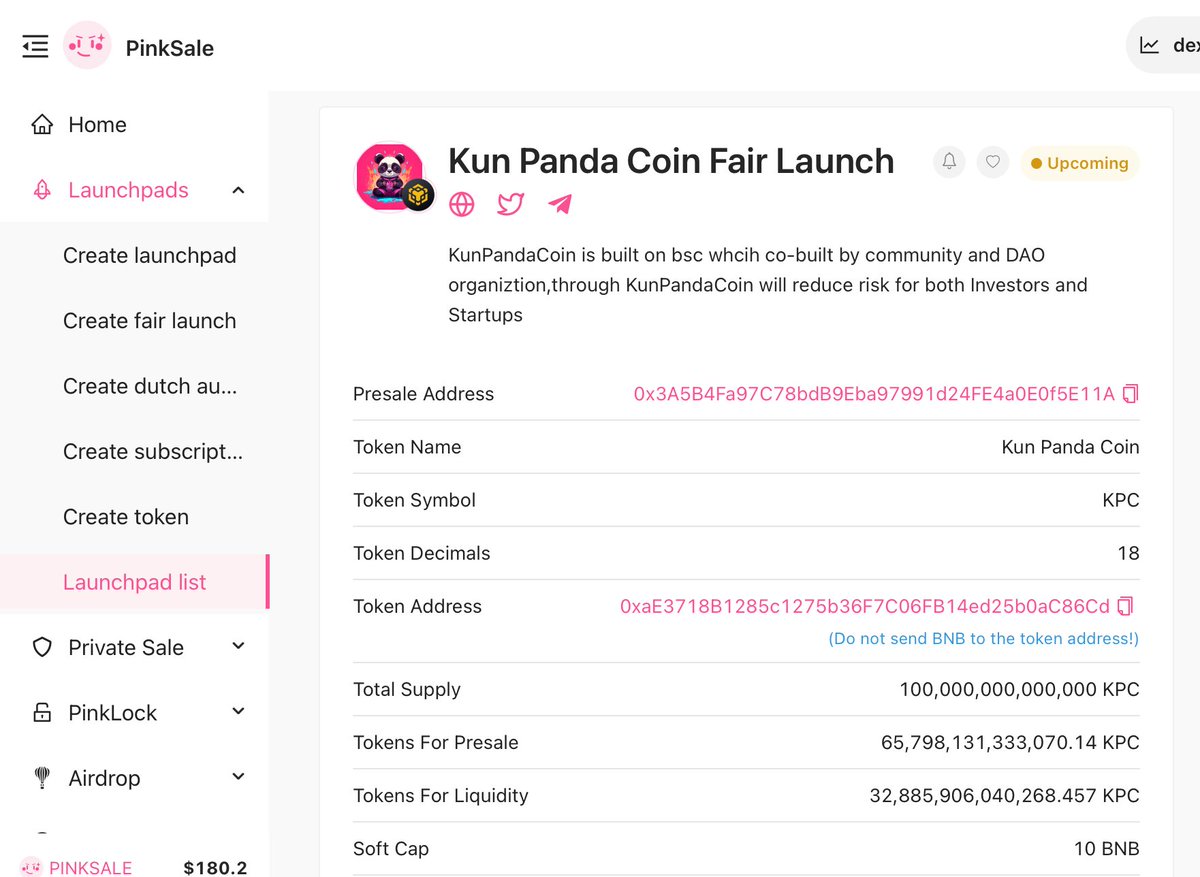This screenshot has width=1200, height=877.
Task: Click the Total Supply value
Action: click(1019, 690)
